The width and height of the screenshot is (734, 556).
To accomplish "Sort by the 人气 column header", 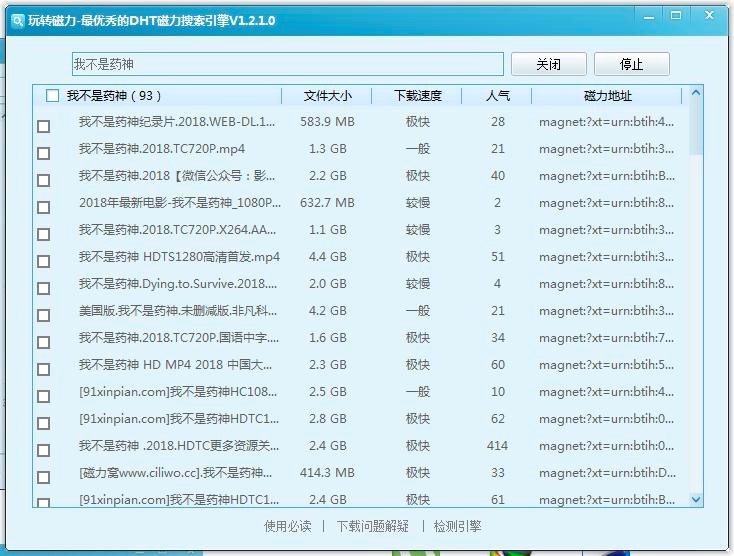I will 497,96.
